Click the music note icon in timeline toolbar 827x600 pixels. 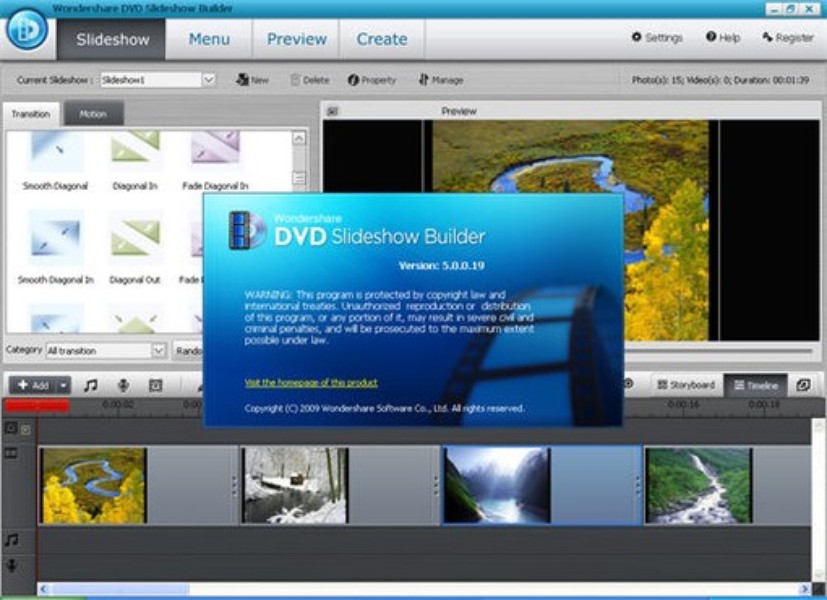91,385
